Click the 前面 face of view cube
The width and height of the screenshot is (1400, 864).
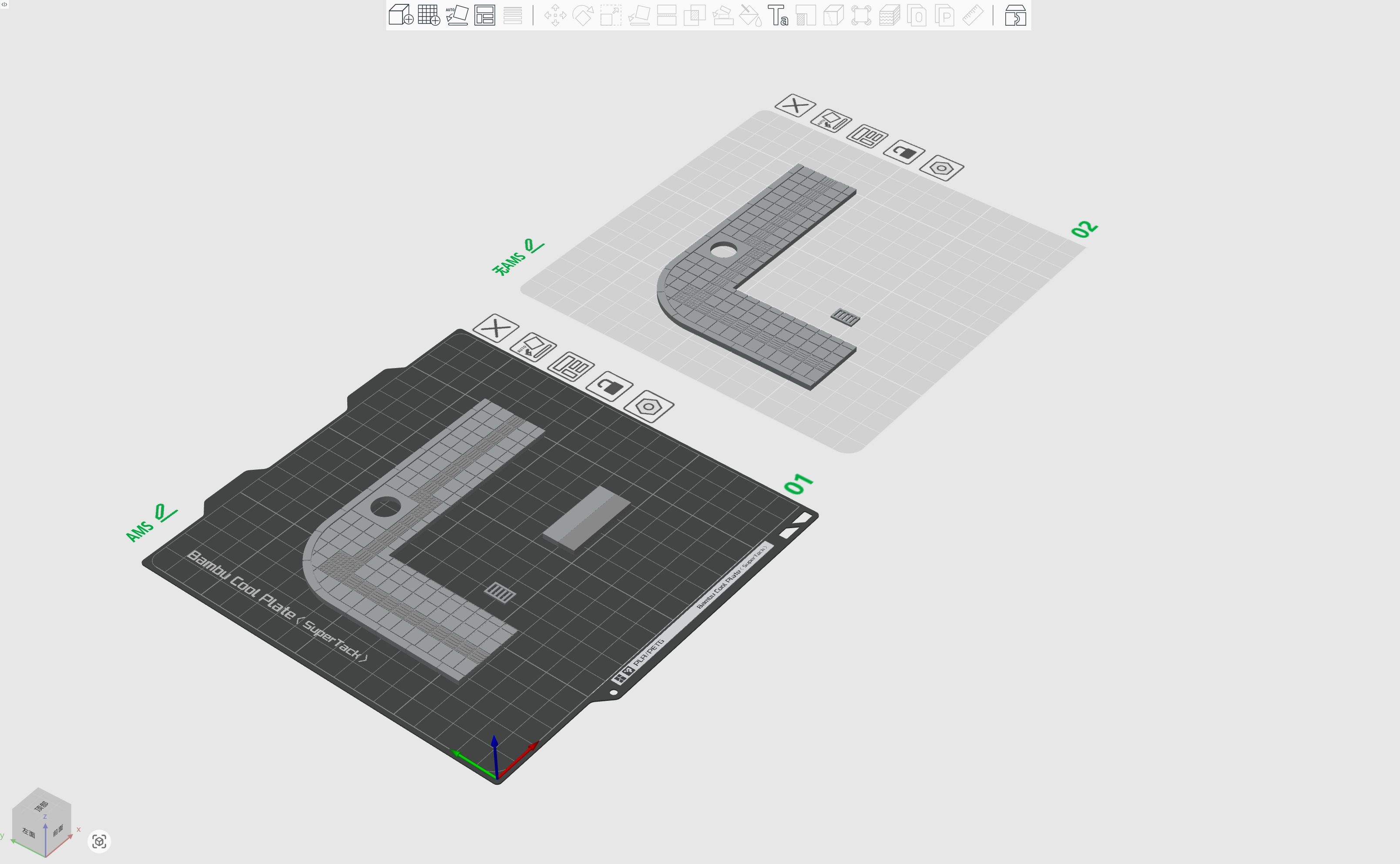coord(58,831)
